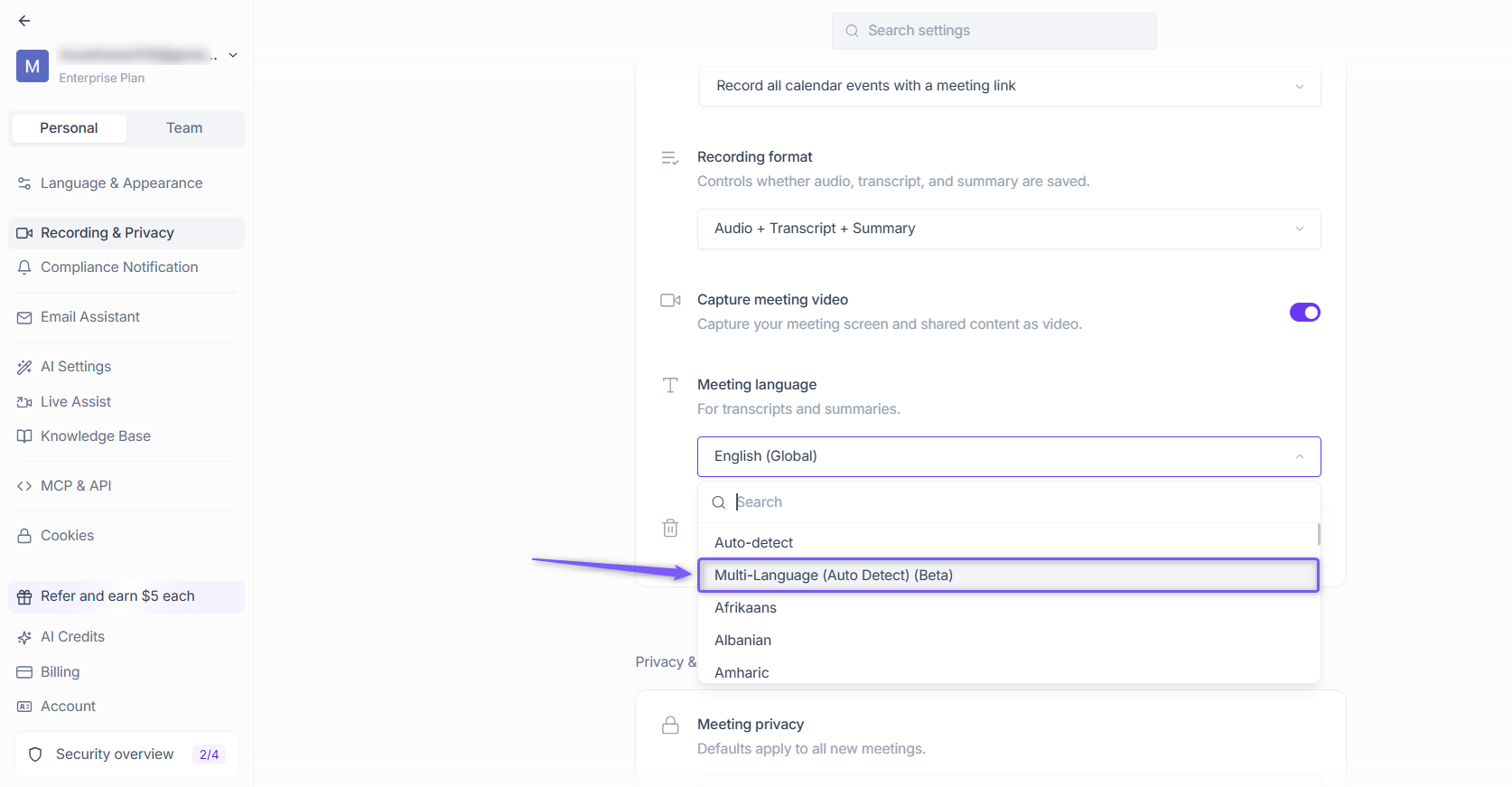
Task: Open Security overview panel
Action: (x=126, y=754)
